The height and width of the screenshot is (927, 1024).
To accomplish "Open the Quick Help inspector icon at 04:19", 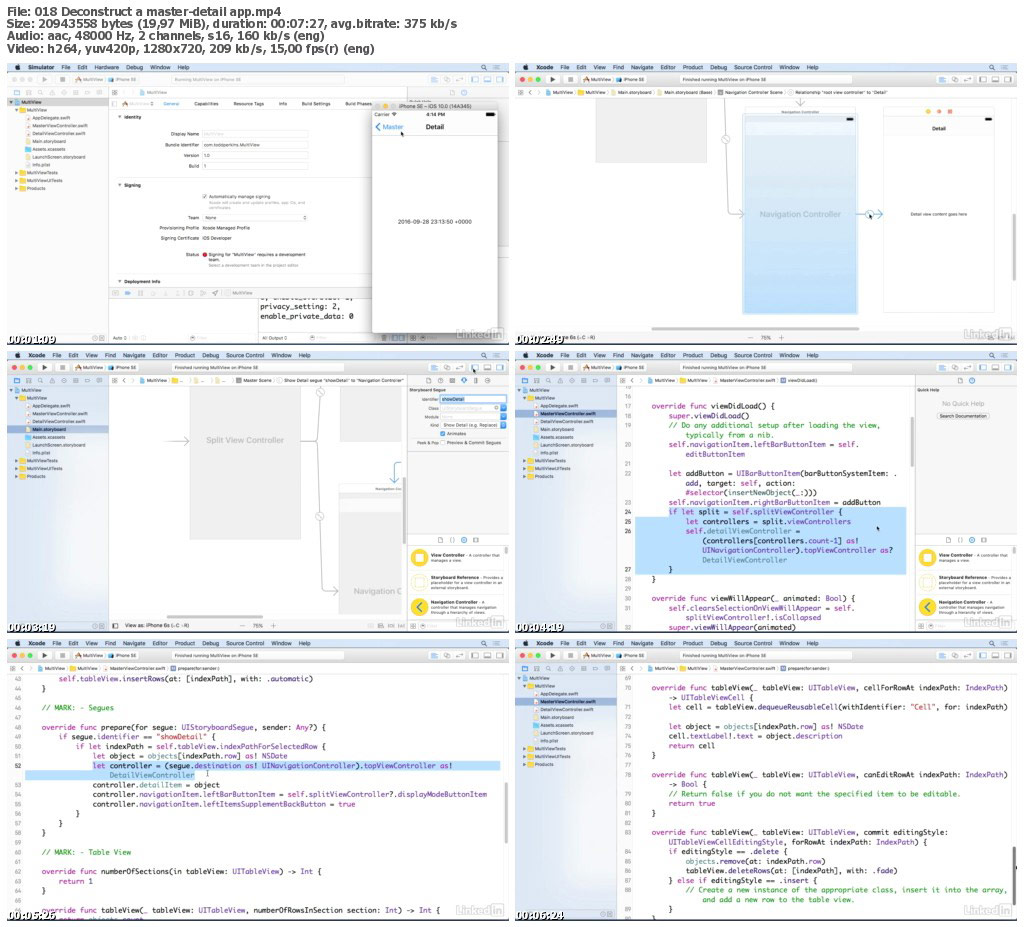I will click(972, 380).
